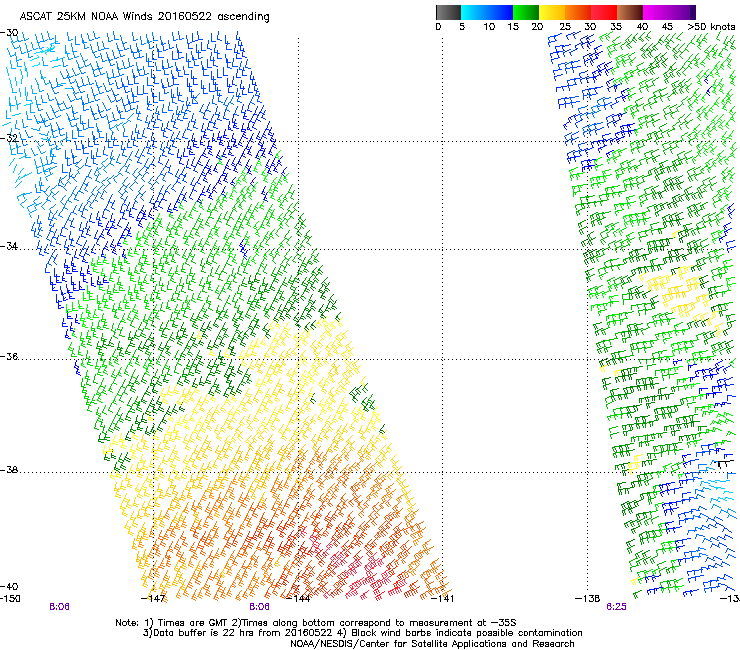
Task: Click the '-30' latitude axis label
Action: pos(9,33)
